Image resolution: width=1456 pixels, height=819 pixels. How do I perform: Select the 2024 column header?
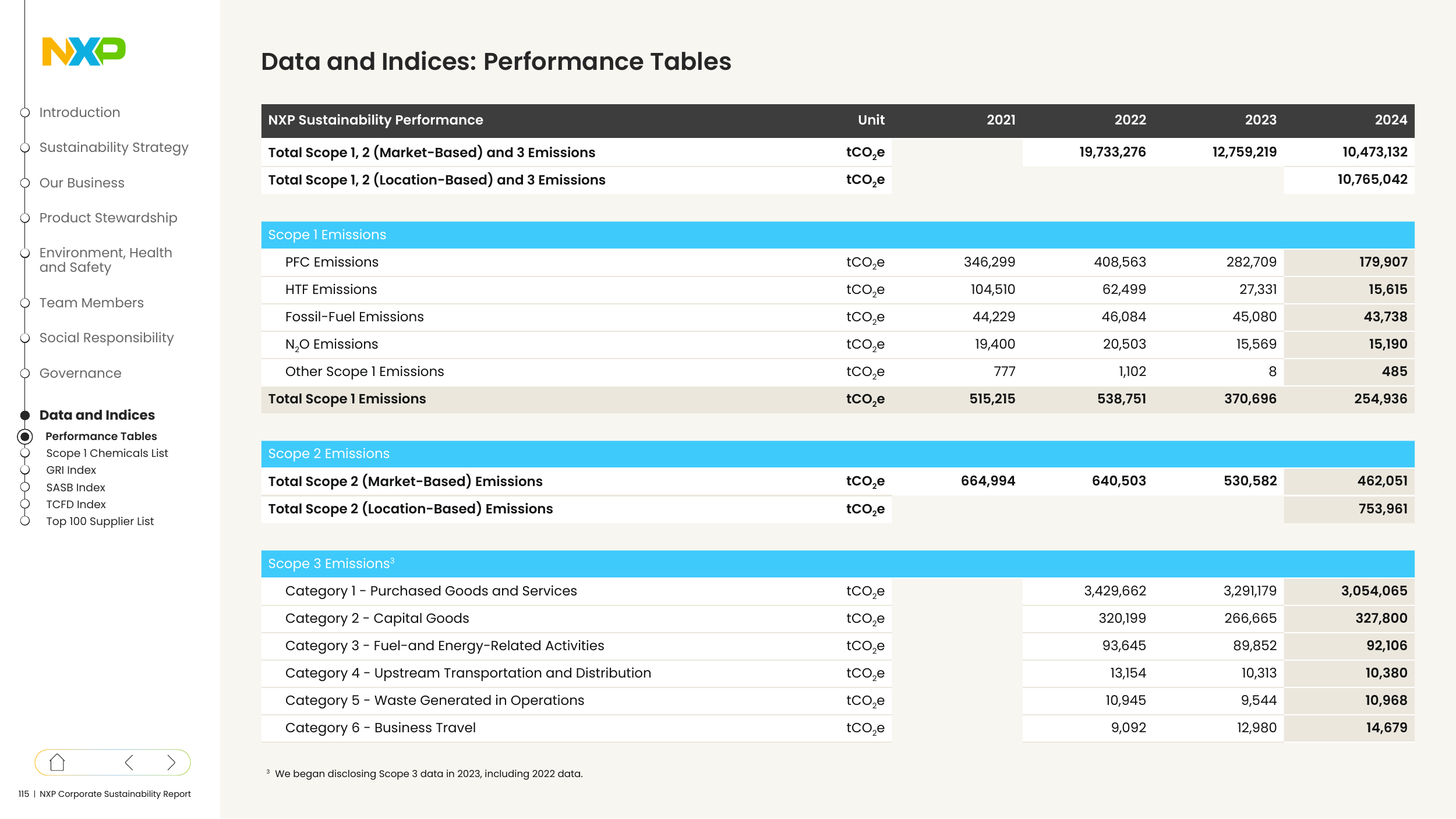coord(1391,120)
